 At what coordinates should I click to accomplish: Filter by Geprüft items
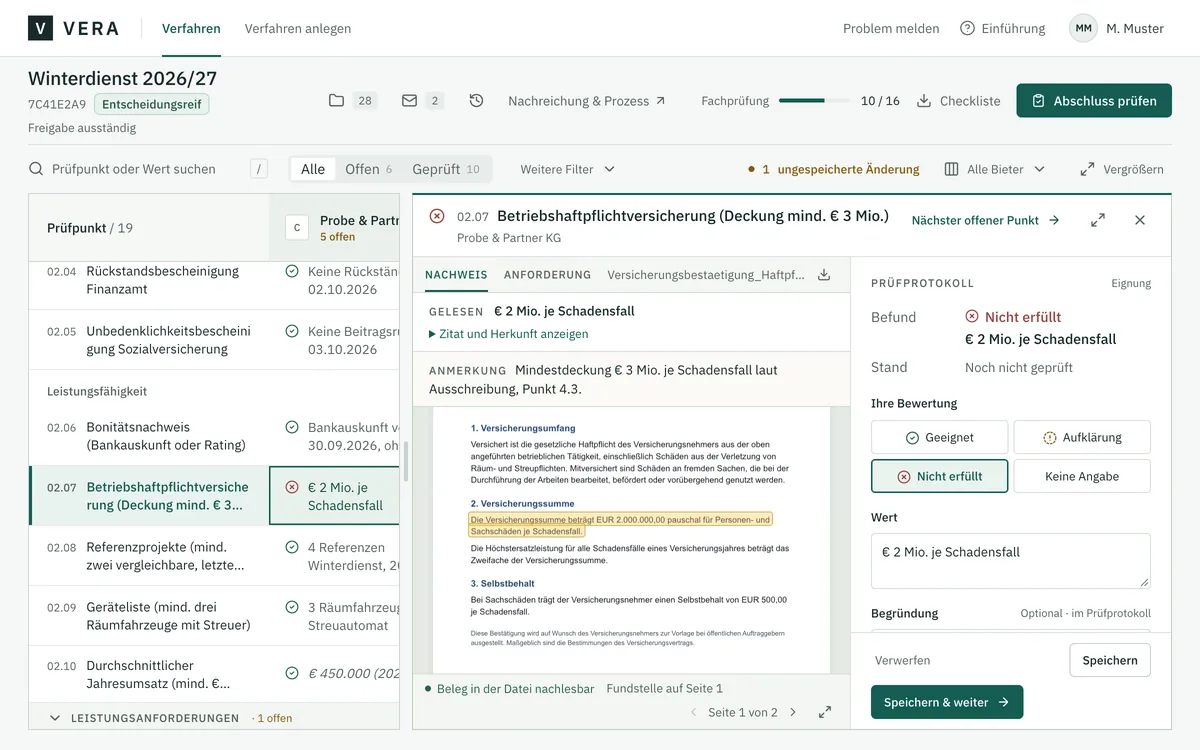[446, 169]
